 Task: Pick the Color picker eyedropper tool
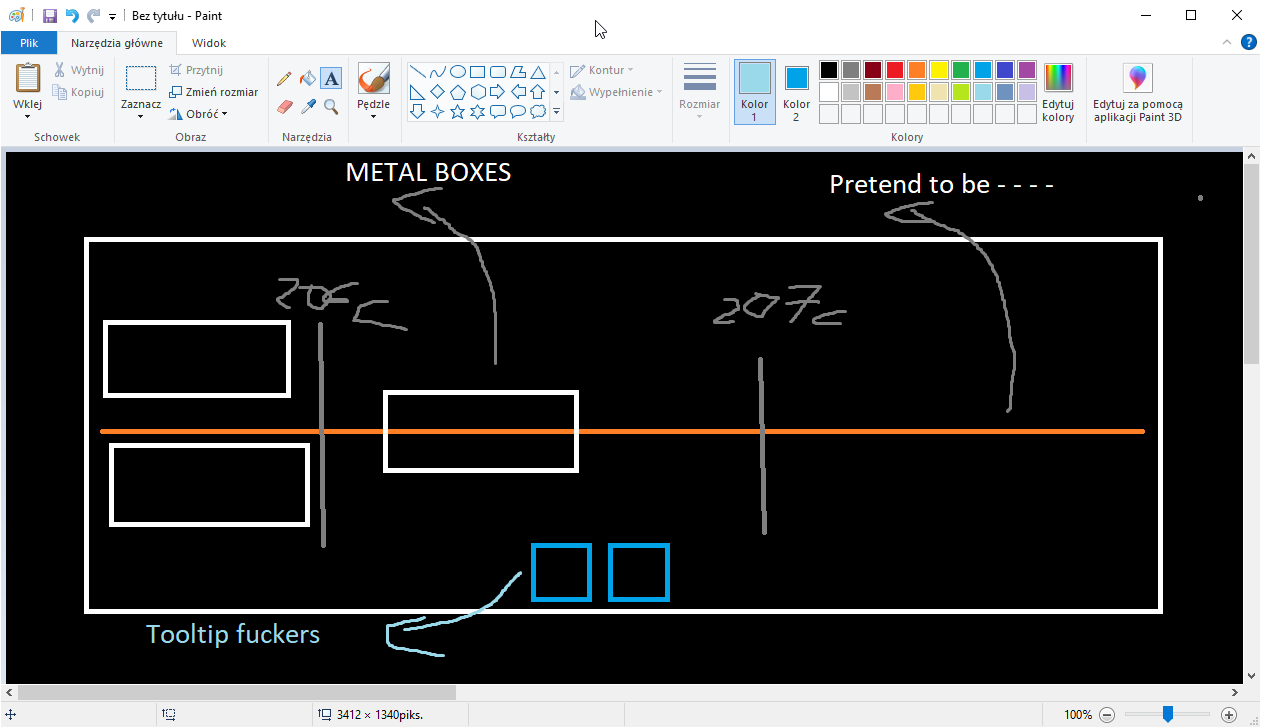coord(308,106)
